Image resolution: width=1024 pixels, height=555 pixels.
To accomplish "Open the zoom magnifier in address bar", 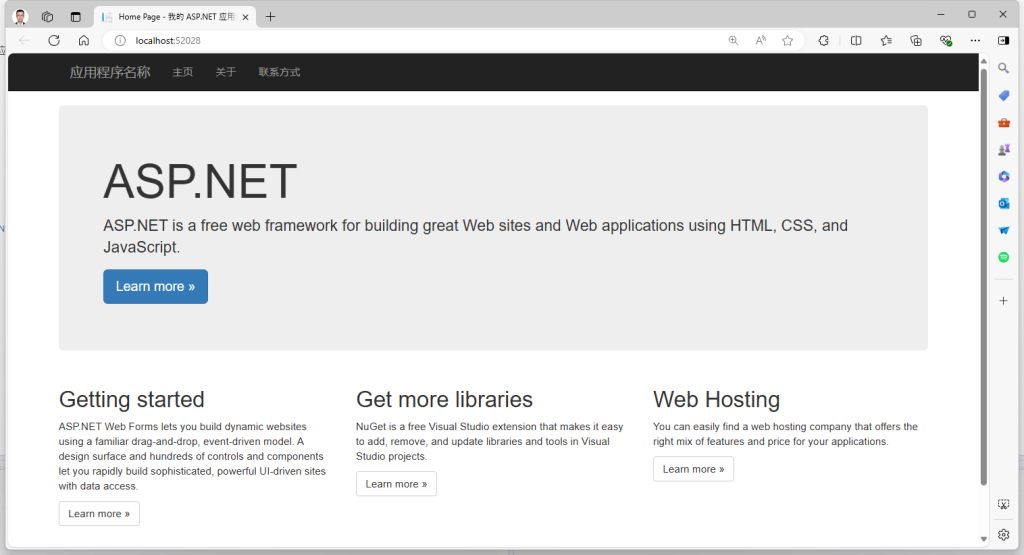I will tap(733, 41).
